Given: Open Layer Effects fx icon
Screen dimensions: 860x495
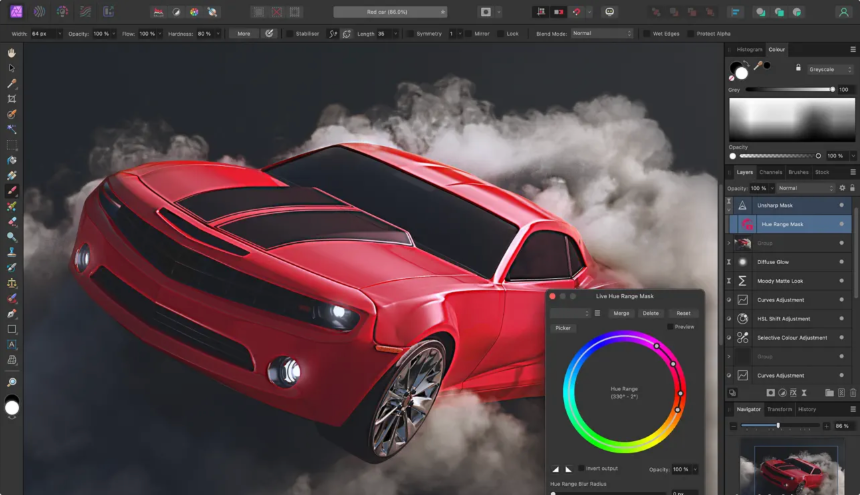Looking at the screenshot, I should pyautogui.click(x=793, y=392).
